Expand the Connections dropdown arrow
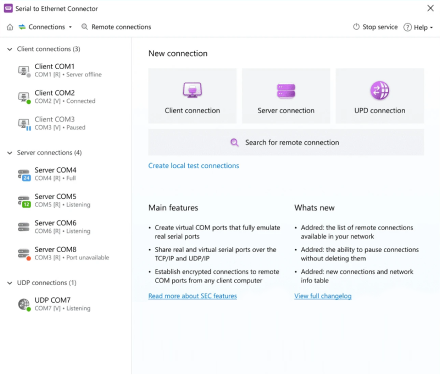440x375 pixels. pyautogui.click(x=70, y=27)
